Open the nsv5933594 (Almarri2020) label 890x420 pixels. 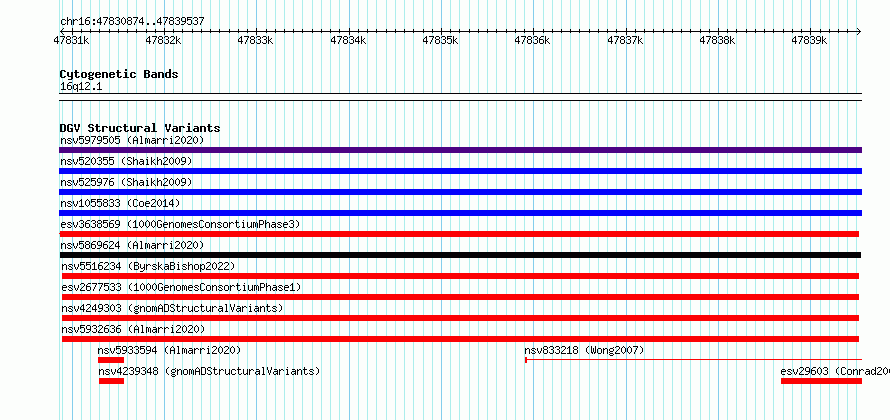[x=169, y=350]
